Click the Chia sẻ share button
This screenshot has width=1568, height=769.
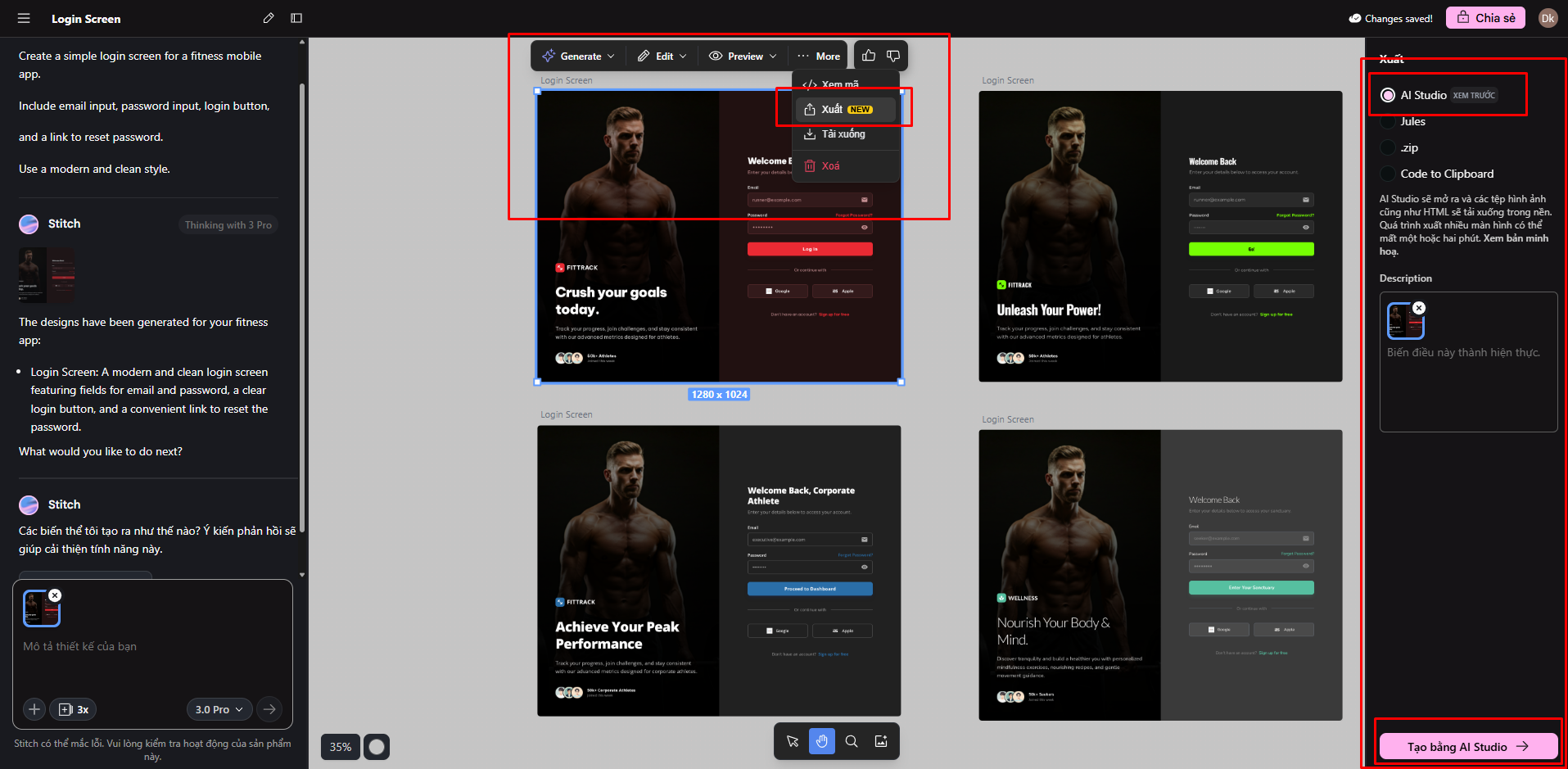(x=1485, y=18)
